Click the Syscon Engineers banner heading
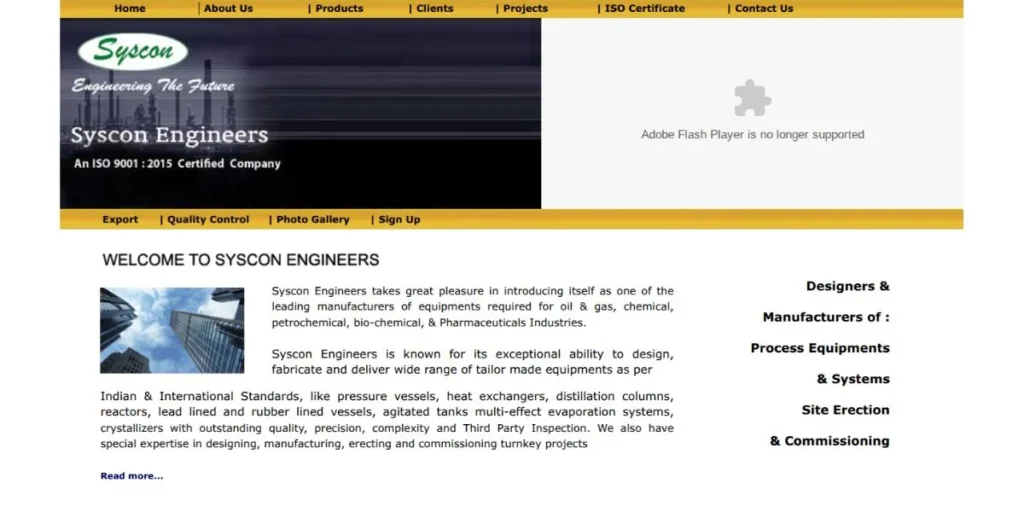1024x512 pixels. (x=169, y=135)
